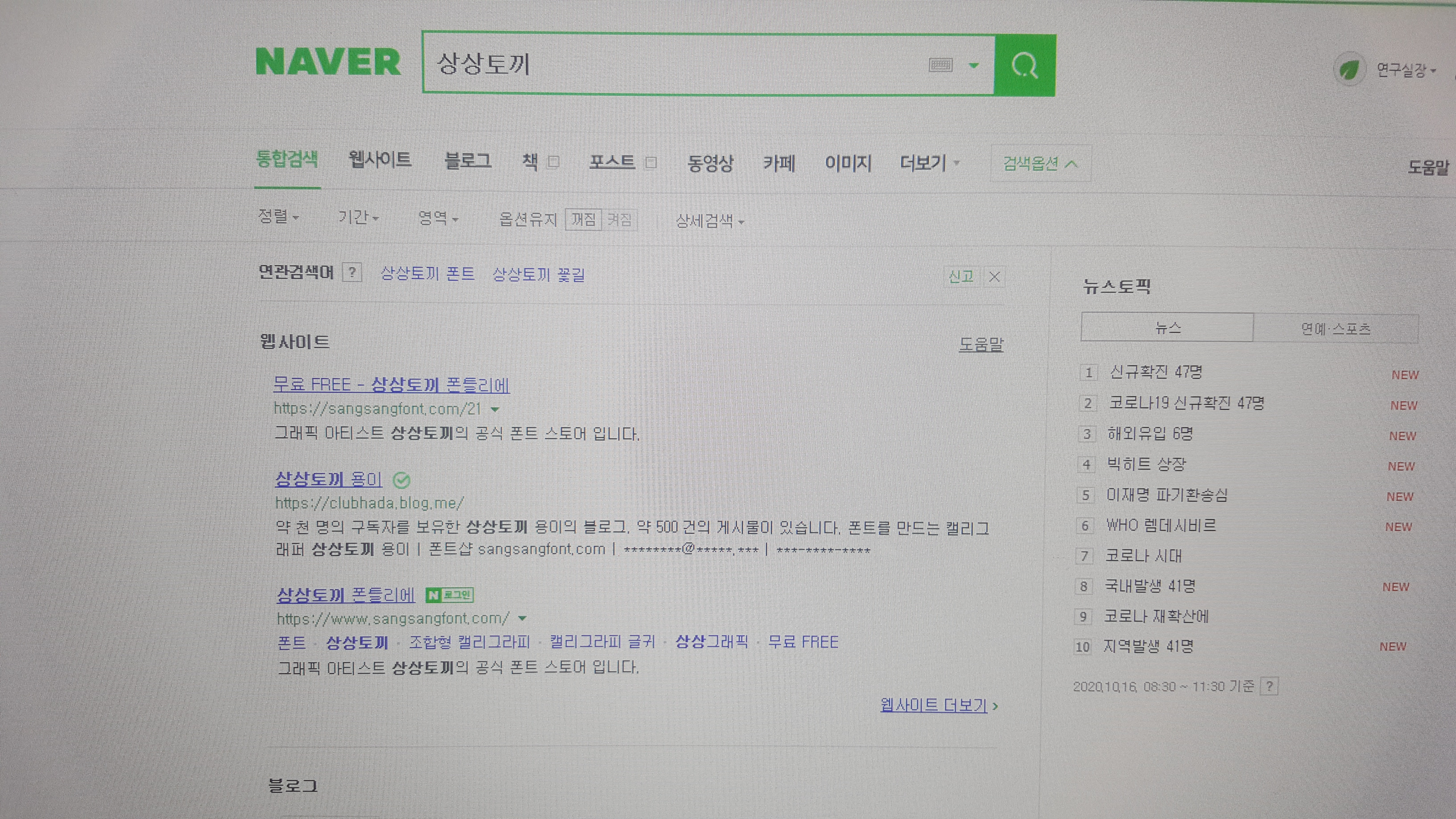Open the search box autocomplete dropdown arrow
This screenshot has width=1456, height=819.
tap(973, 66)
